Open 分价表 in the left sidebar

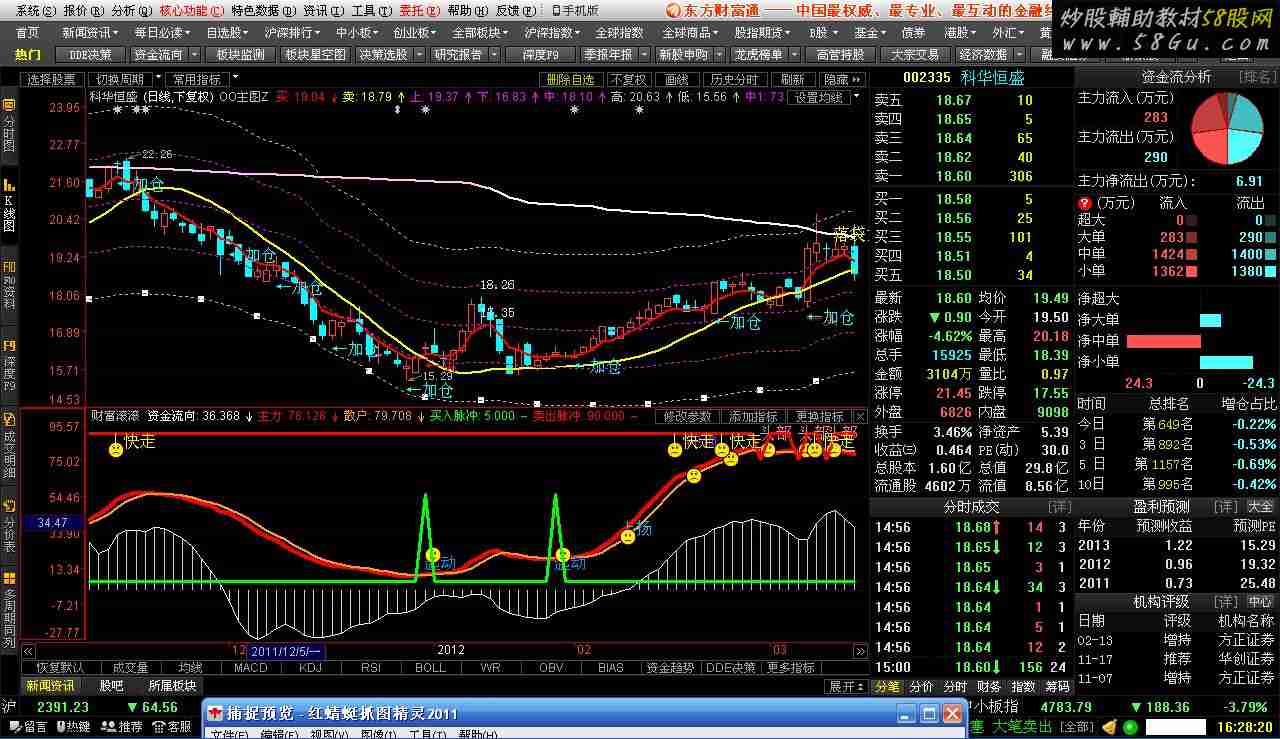[x=9, y=527]
